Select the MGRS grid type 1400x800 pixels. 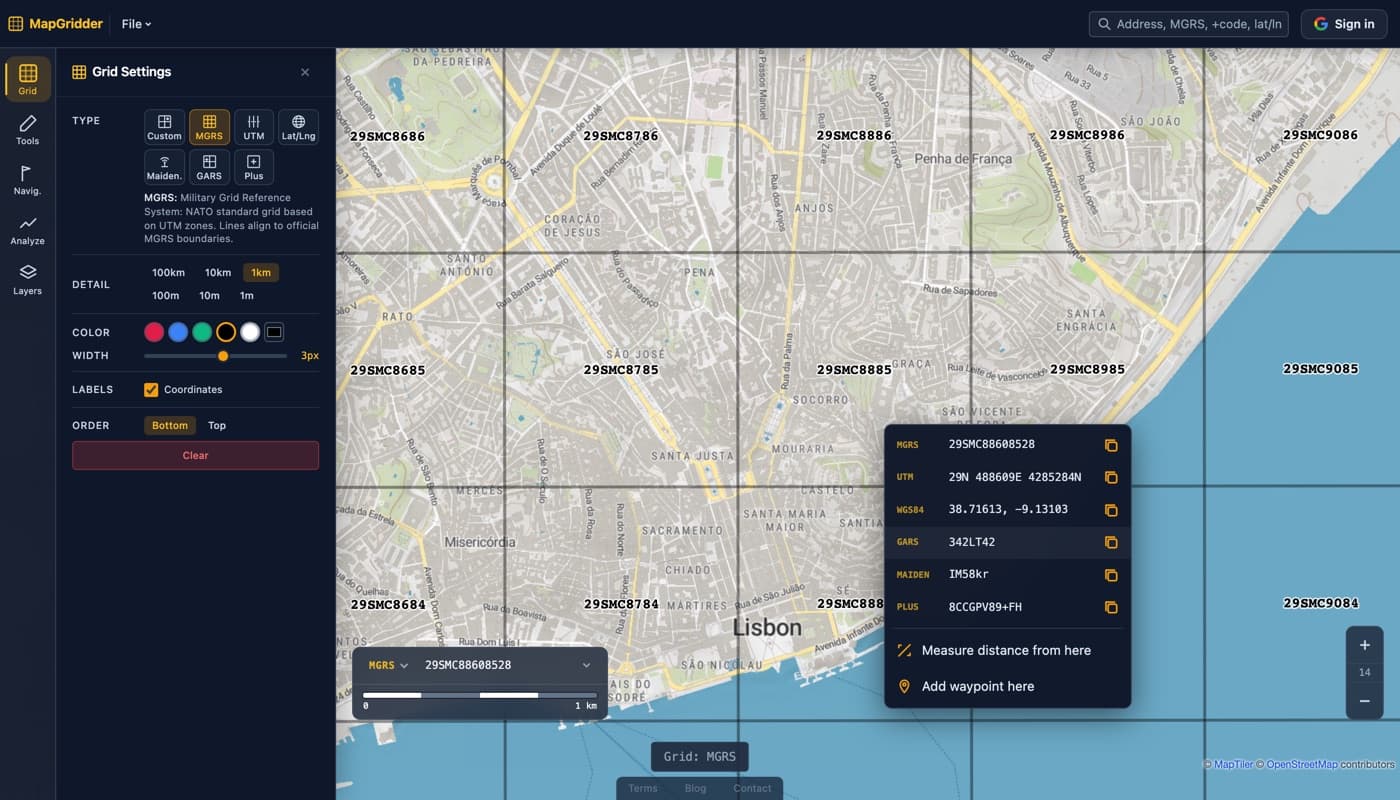(209, 127)
